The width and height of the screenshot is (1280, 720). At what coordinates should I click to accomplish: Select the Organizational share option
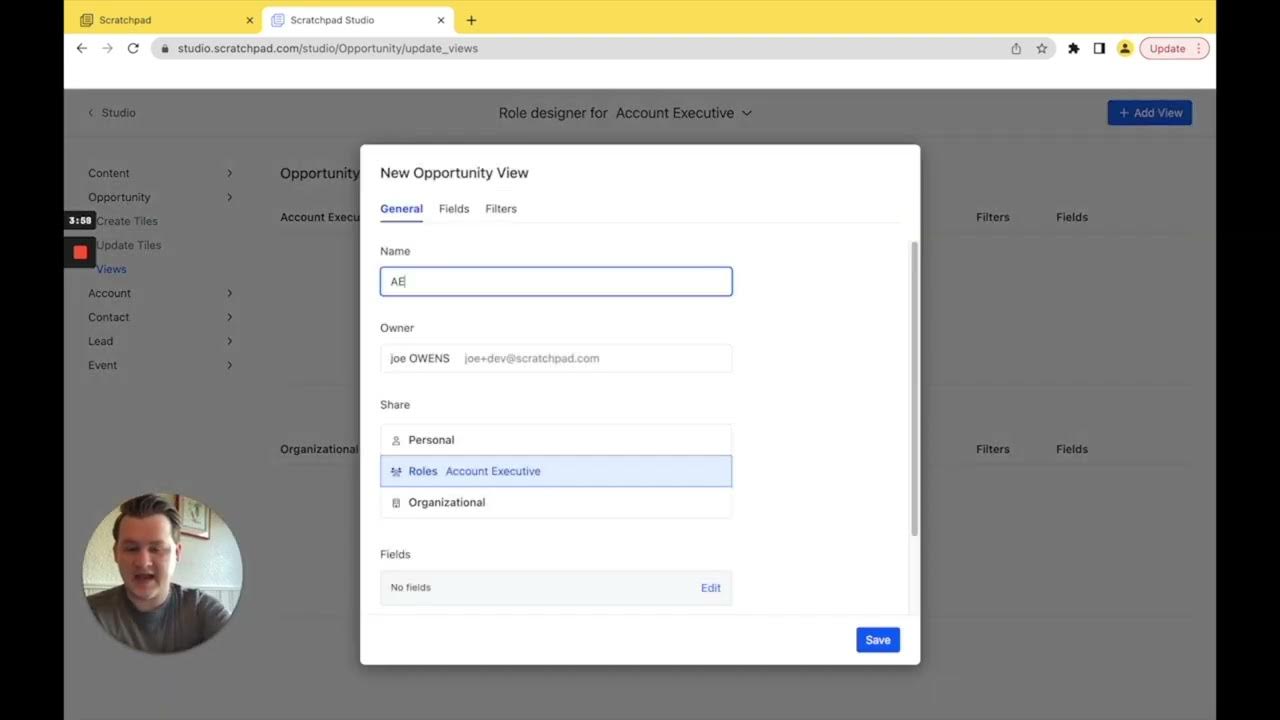coord(556,502)
